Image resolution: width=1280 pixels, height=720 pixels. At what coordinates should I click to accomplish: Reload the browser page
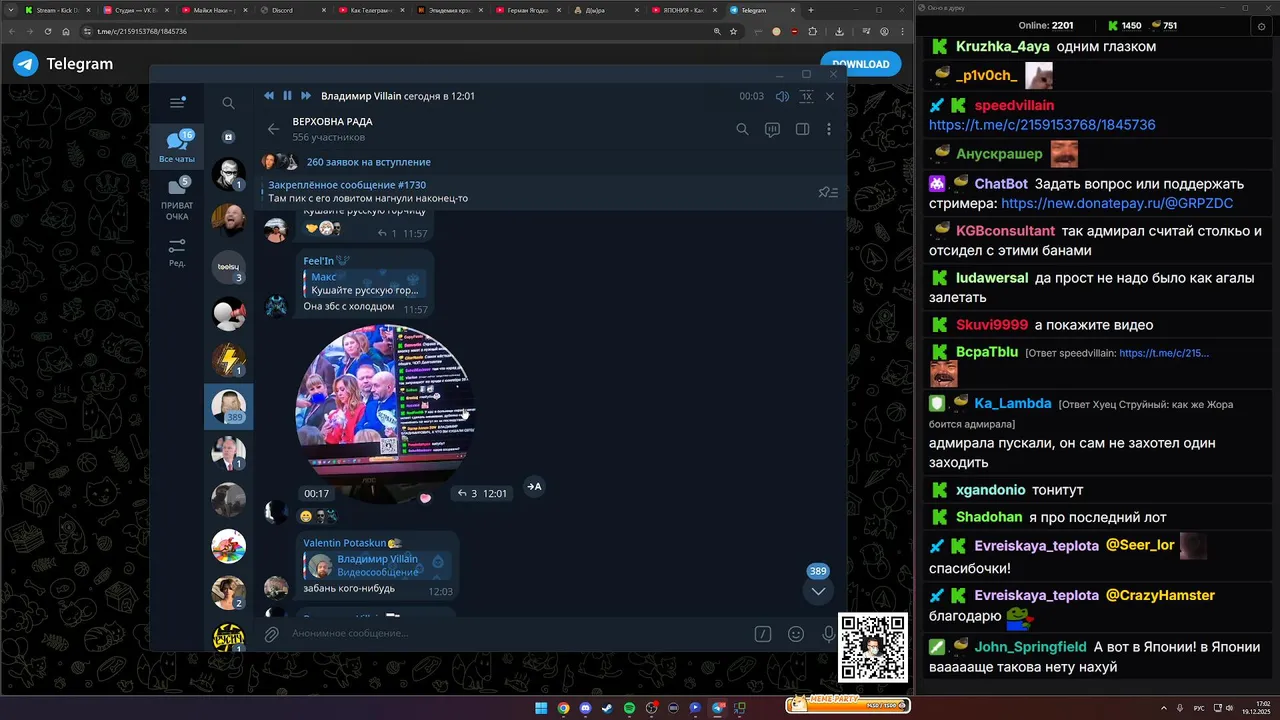coord(47,31)
